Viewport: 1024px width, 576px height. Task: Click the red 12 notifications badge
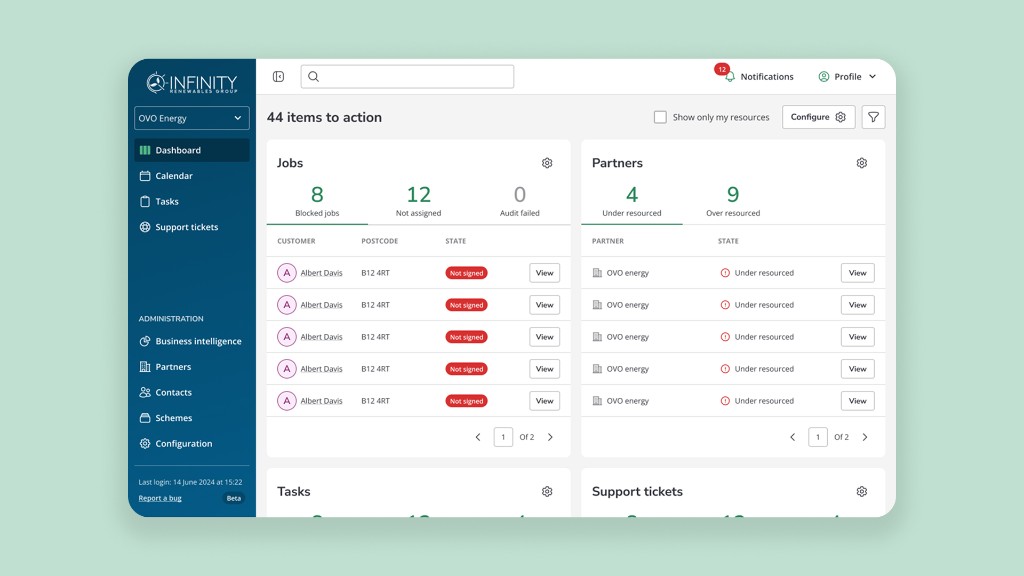(722, 69)
